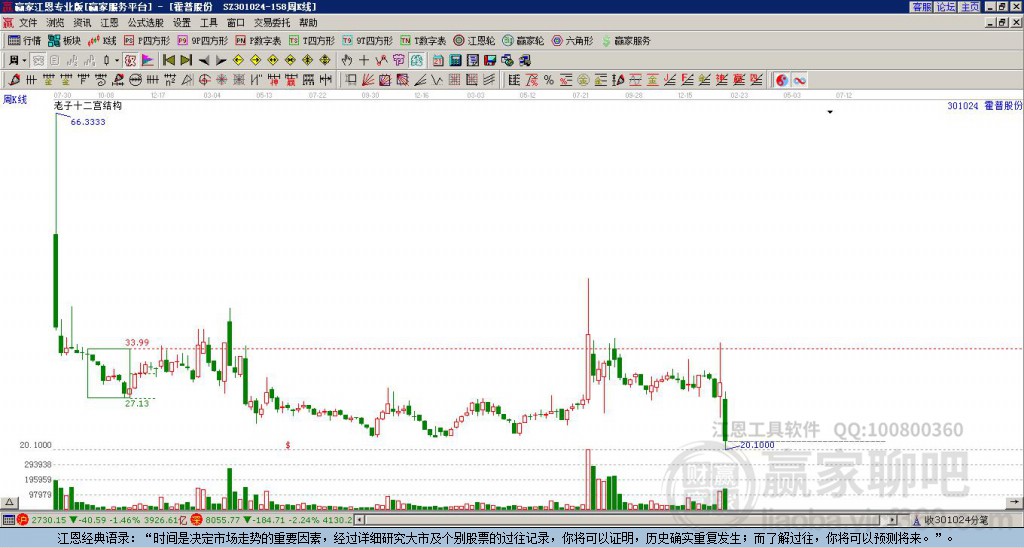Click the 老子十二宫结构 indicator title
Image resolution: width=1024 pixels, height=548 pixels.
pyautogui.click(x=88, y=105)
